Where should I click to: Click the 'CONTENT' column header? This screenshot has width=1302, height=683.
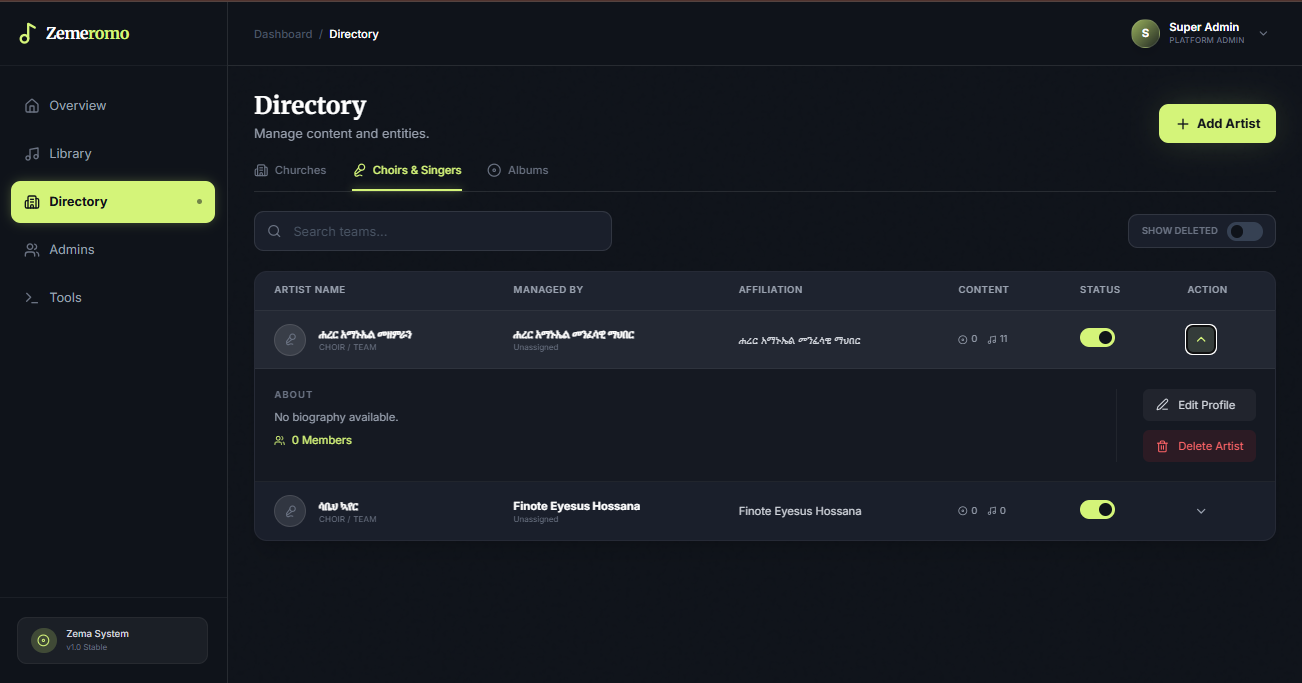coord(984,290)
